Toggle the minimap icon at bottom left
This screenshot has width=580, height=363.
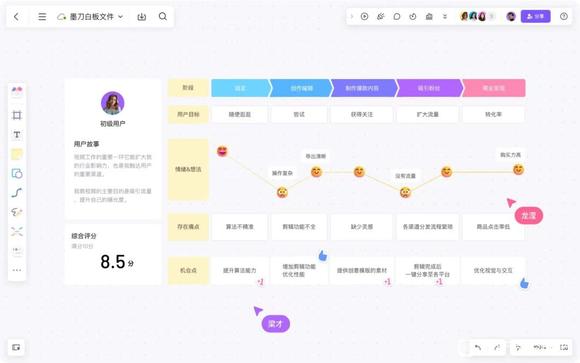pyautogui.click(x=16, y=347)
